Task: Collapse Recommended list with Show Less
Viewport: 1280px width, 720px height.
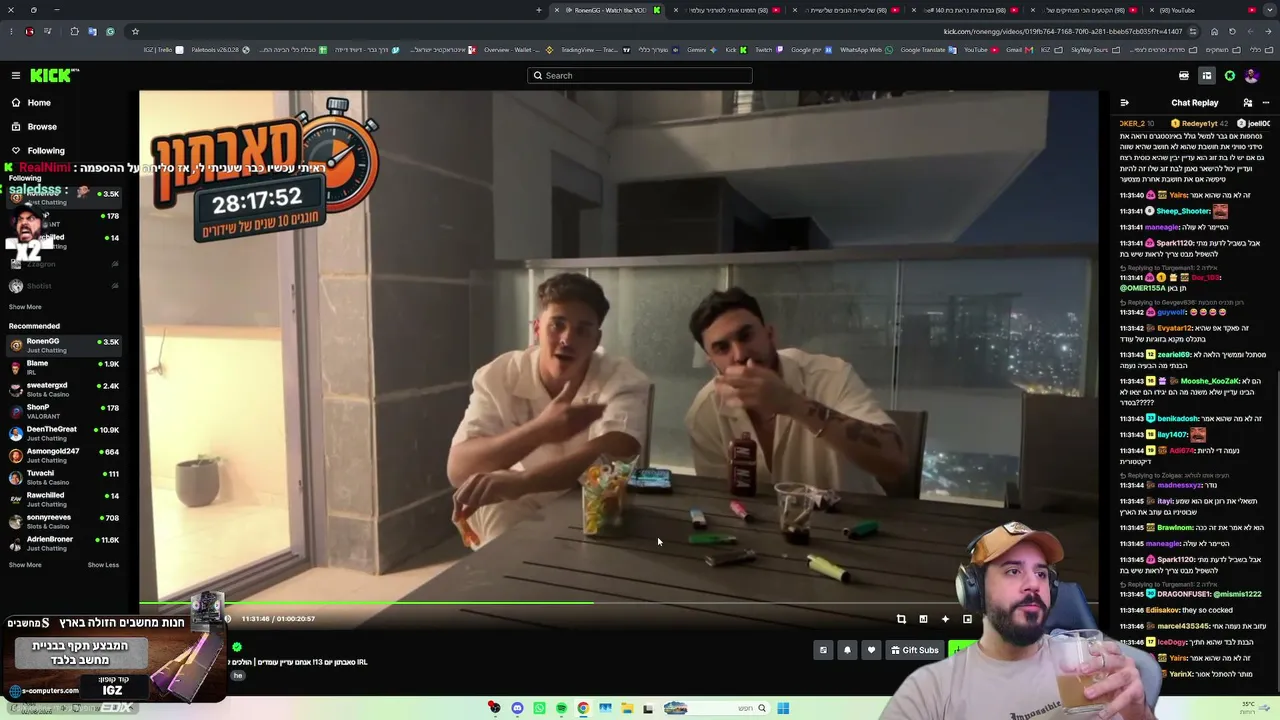Action: point(103,565)
